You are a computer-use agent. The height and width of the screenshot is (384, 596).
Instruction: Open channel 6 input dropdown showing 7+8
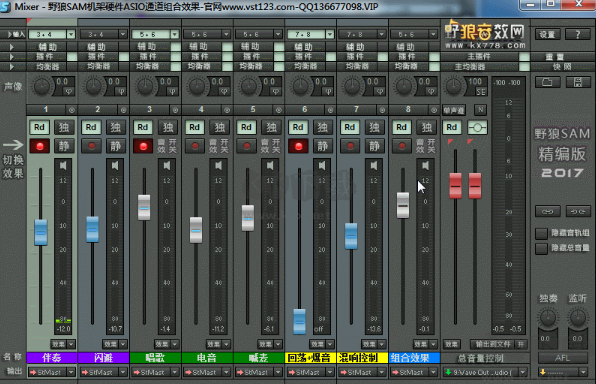coord(310,35)
